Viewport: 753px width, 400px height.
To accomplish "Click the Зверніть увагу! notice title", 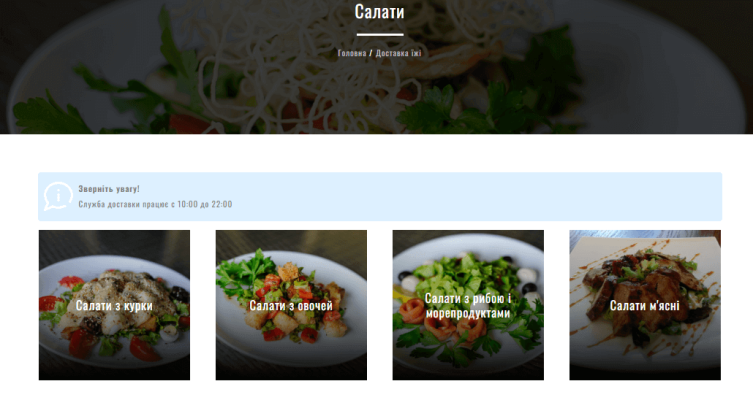I will (109, 189).
